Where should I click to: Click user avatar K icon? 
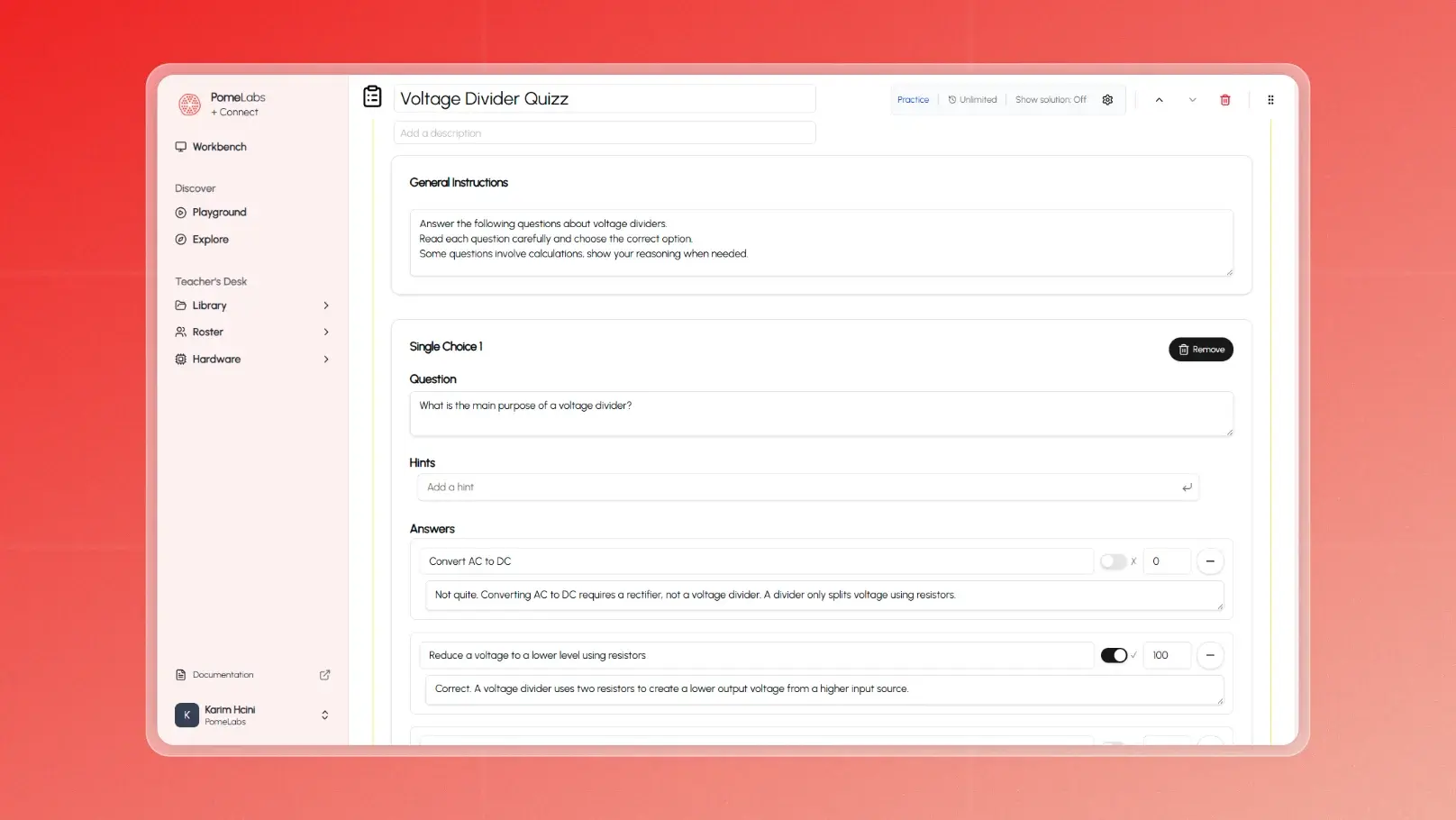point(187,715)
